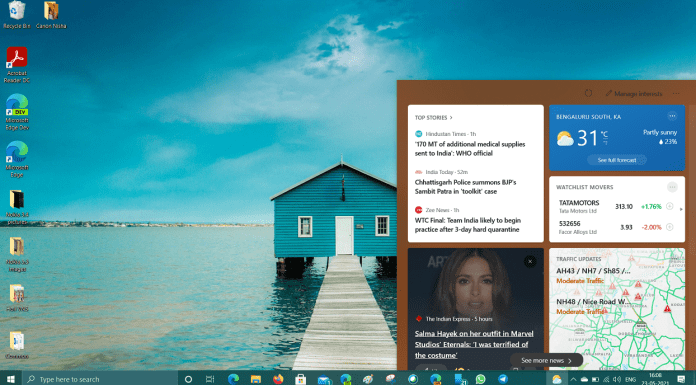The image size is (696, 385).
Task: Open taskbar clock and date
Action: click(x=655, y=379)
